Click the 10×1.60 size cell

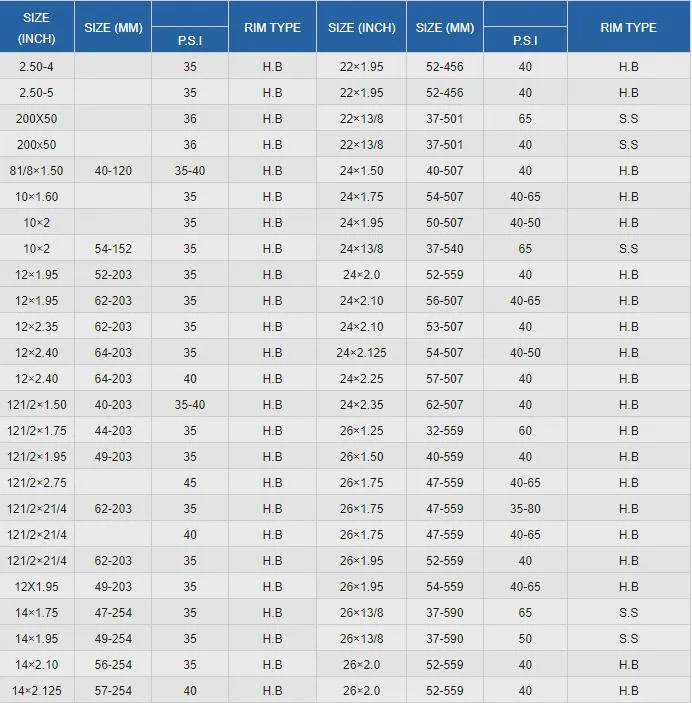pyautogui.click(x=38, y=197)
